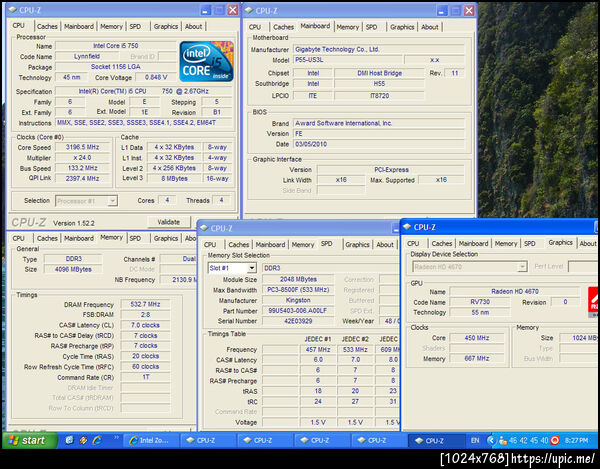Switch to the Intel taskbar window button

coord(150,440)
